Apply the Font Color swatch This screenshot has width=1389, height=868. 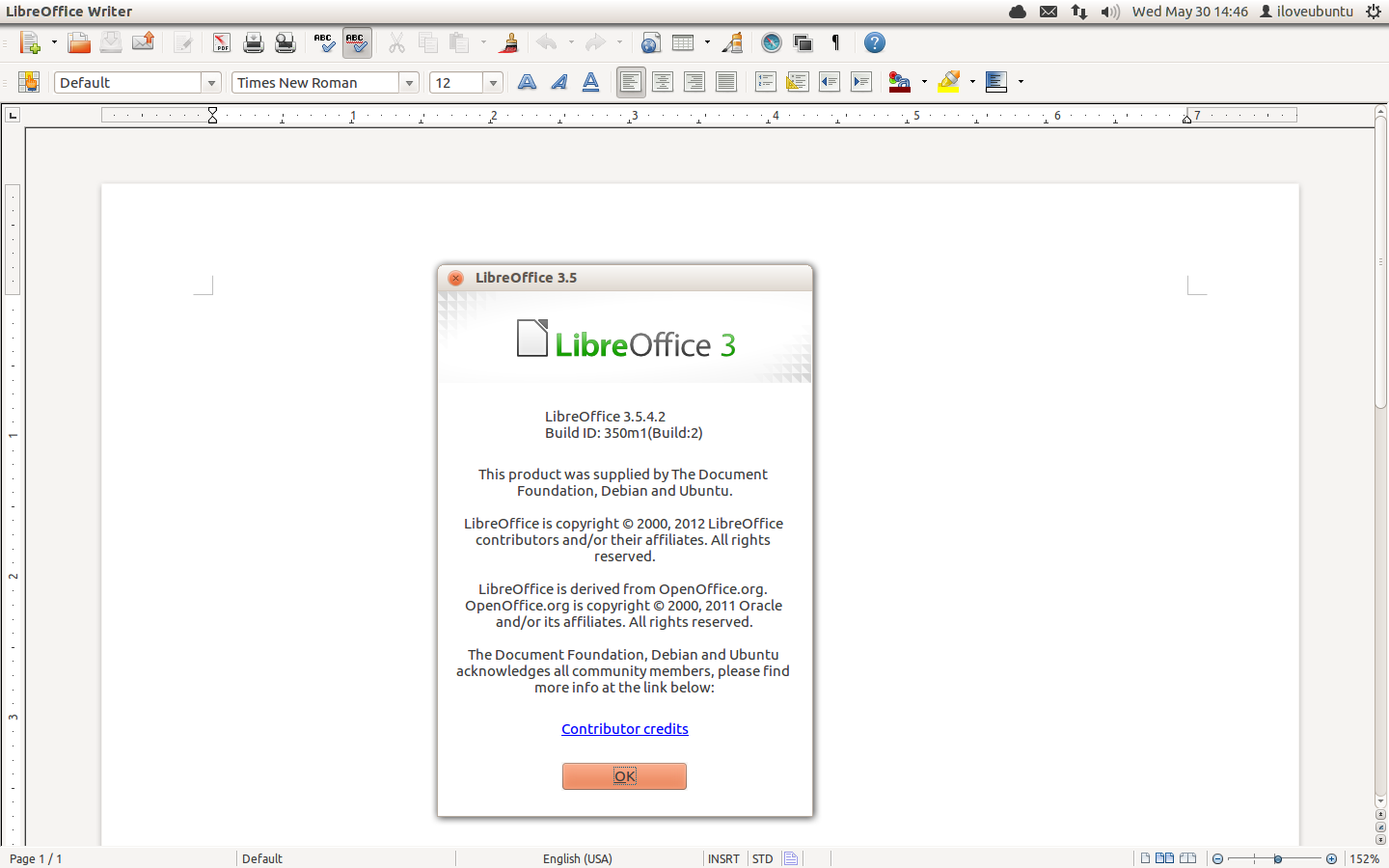(900, 82)
